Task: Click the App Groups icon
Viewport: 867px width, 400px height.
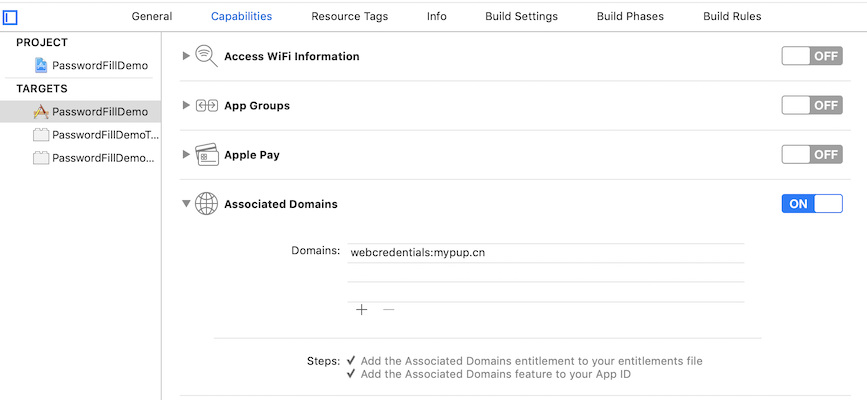Action: (x=207, y=106)
